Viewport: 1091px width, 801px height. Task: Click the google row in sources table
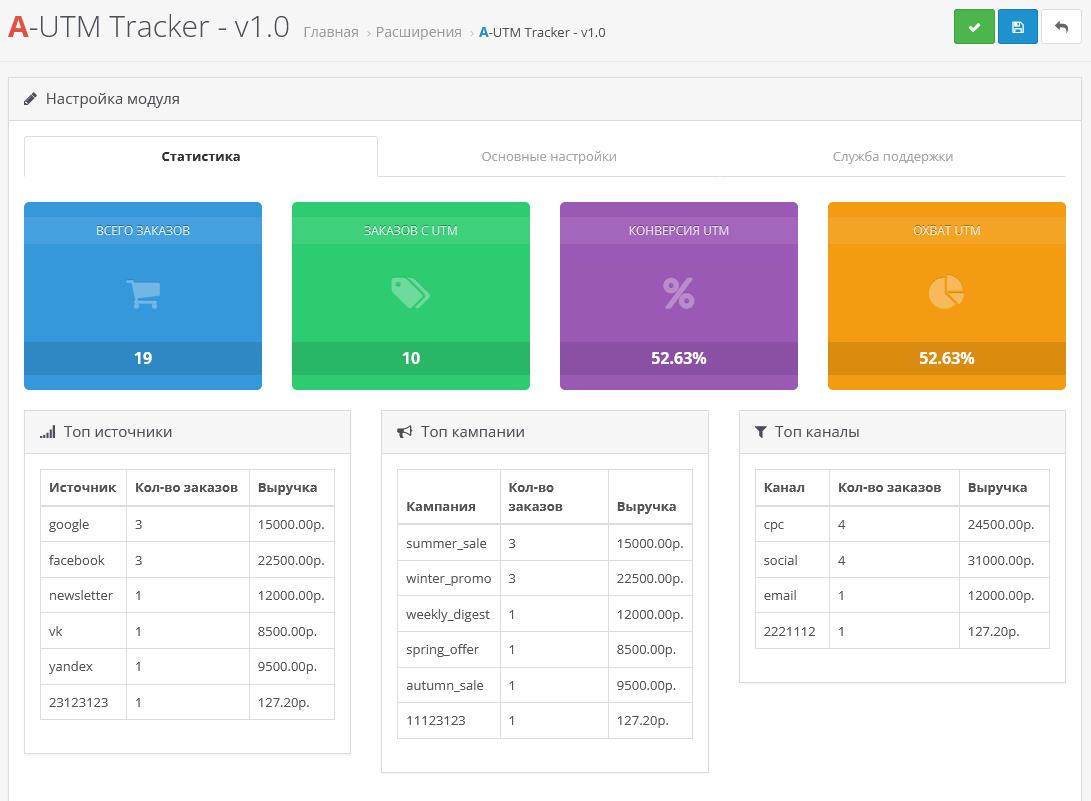coord(69,524)
